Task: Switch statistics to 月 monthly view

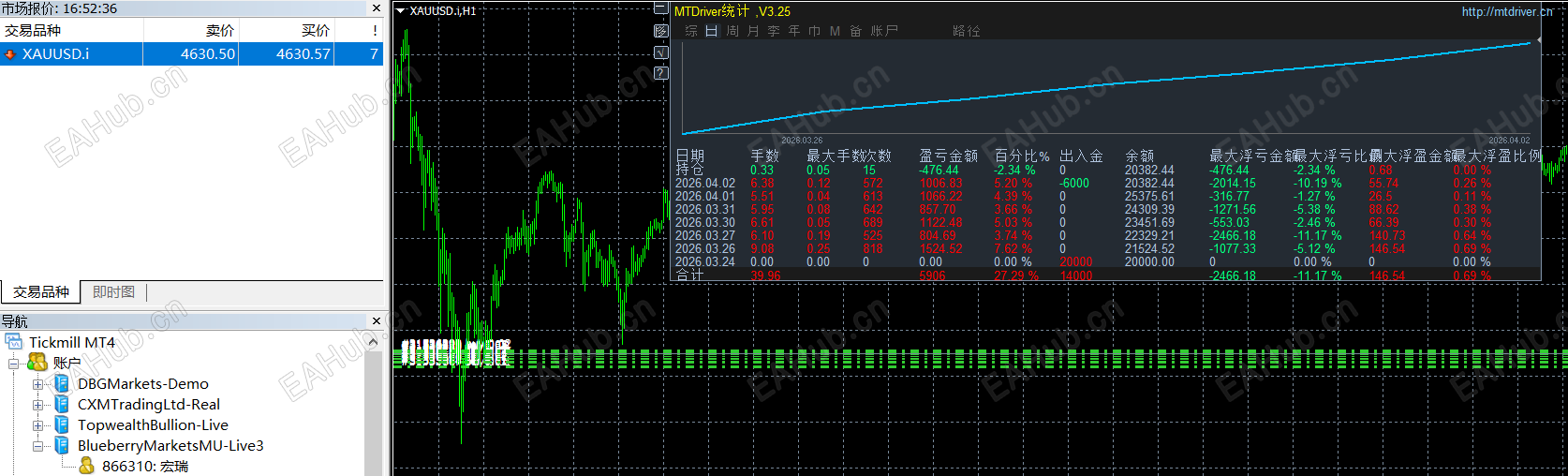Action: point(753,31)
